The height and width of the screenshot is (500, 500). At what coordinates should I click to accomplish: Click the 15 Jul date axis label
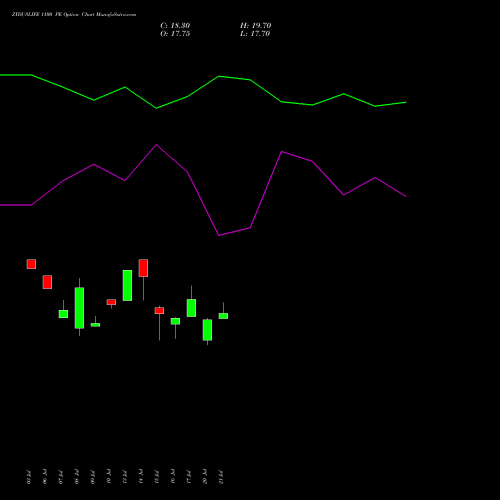[157, 477]
